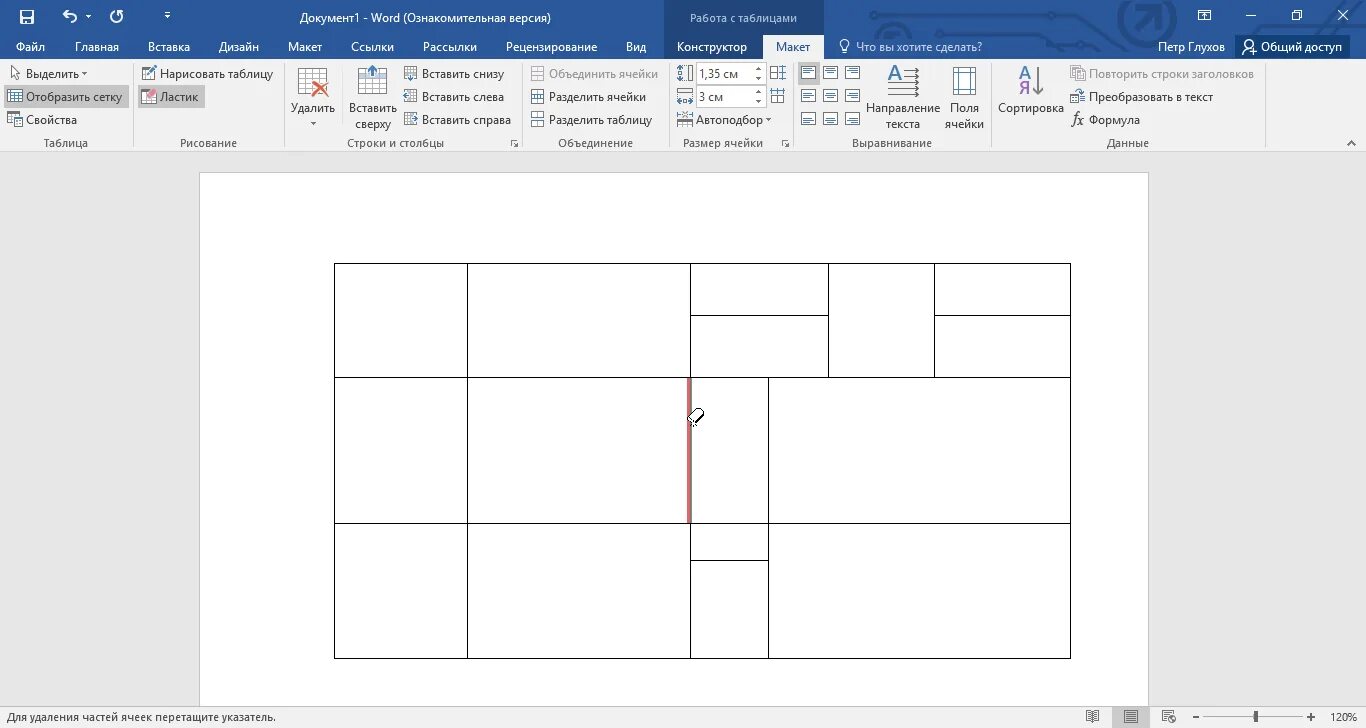Click in the row height field 1,35 см
This screenshot has width=1366, height=728.
tap(723, 74)
